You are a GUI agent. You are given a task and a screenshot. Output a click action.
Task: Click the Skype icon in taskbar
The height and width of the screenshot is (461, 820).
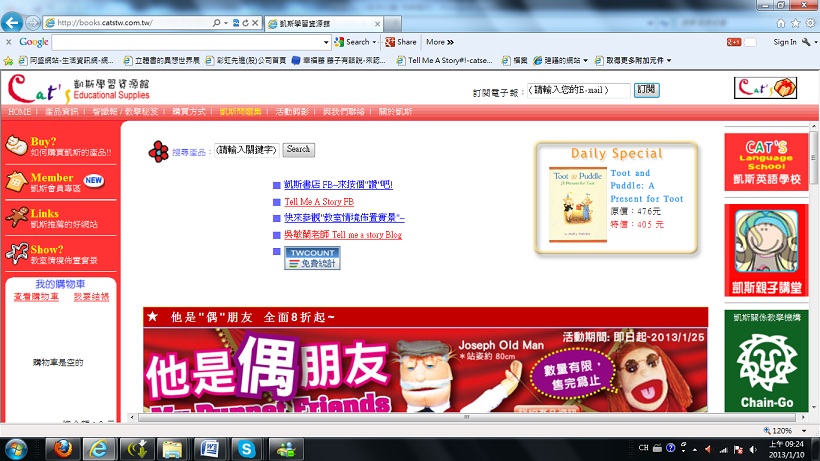(x=246, y=447)
